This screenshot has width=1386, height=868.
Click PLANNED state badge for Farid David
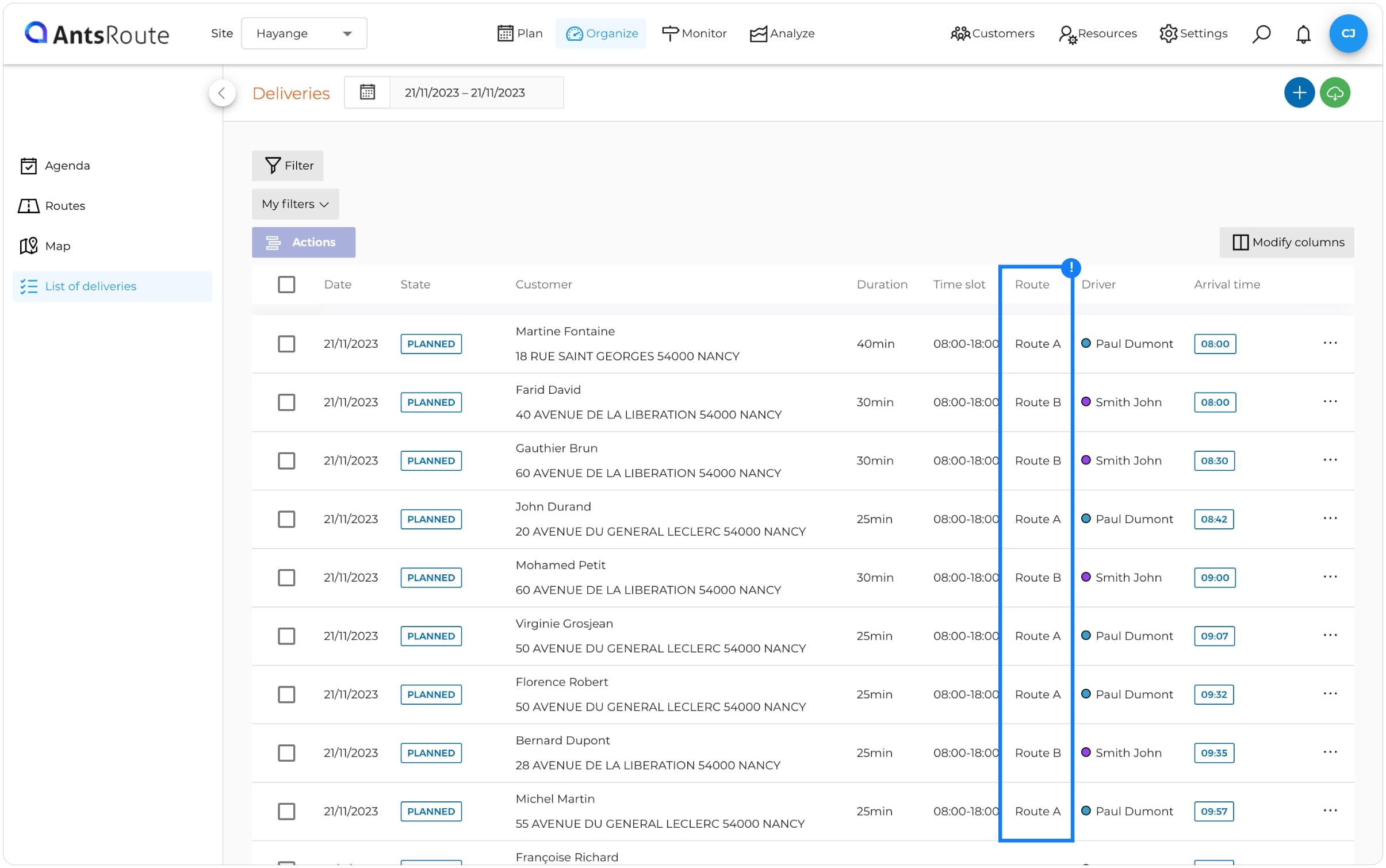coord(431,402)
